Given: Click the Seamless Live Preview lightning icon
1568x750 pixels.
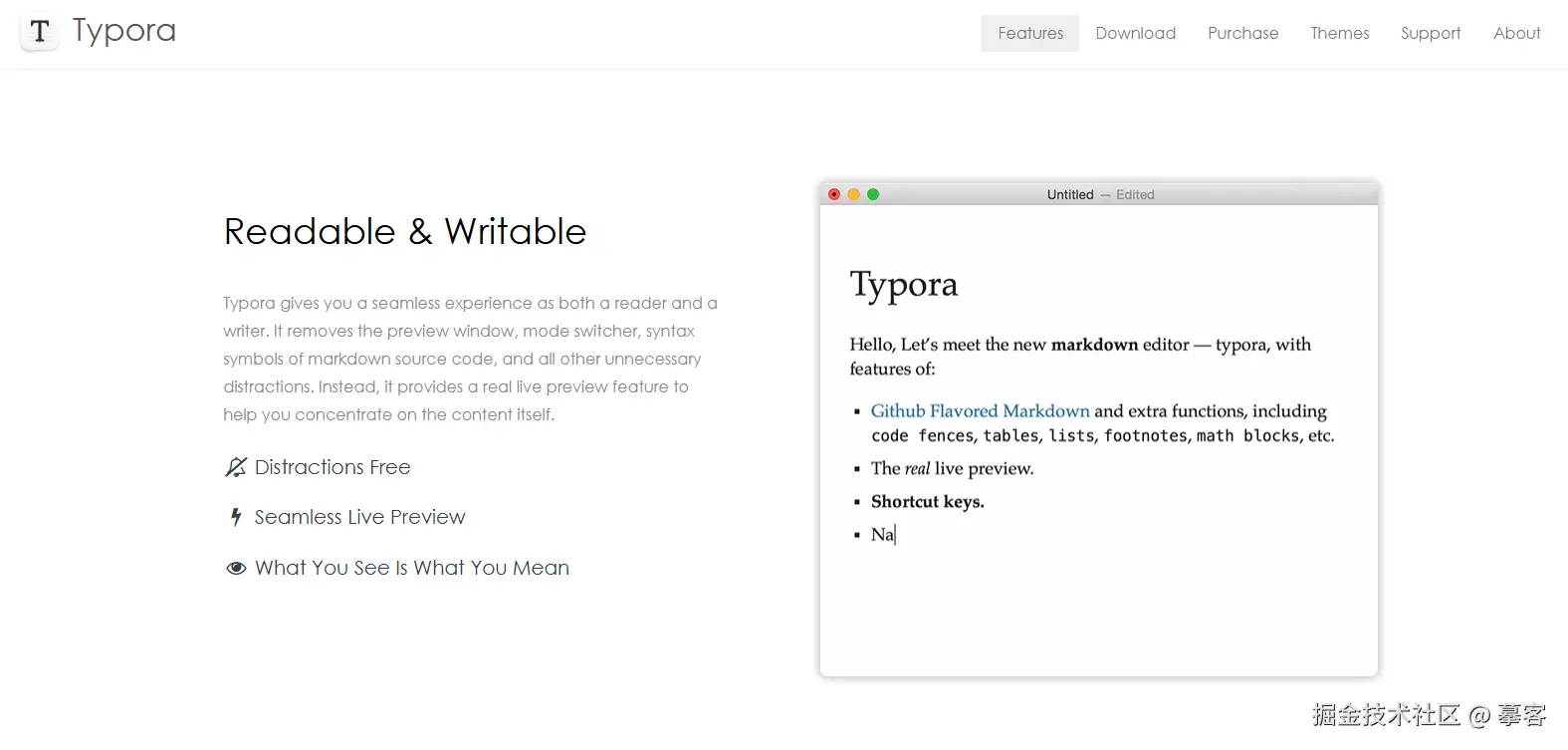Looking at the screenshot, I should [x=236, y=517].
